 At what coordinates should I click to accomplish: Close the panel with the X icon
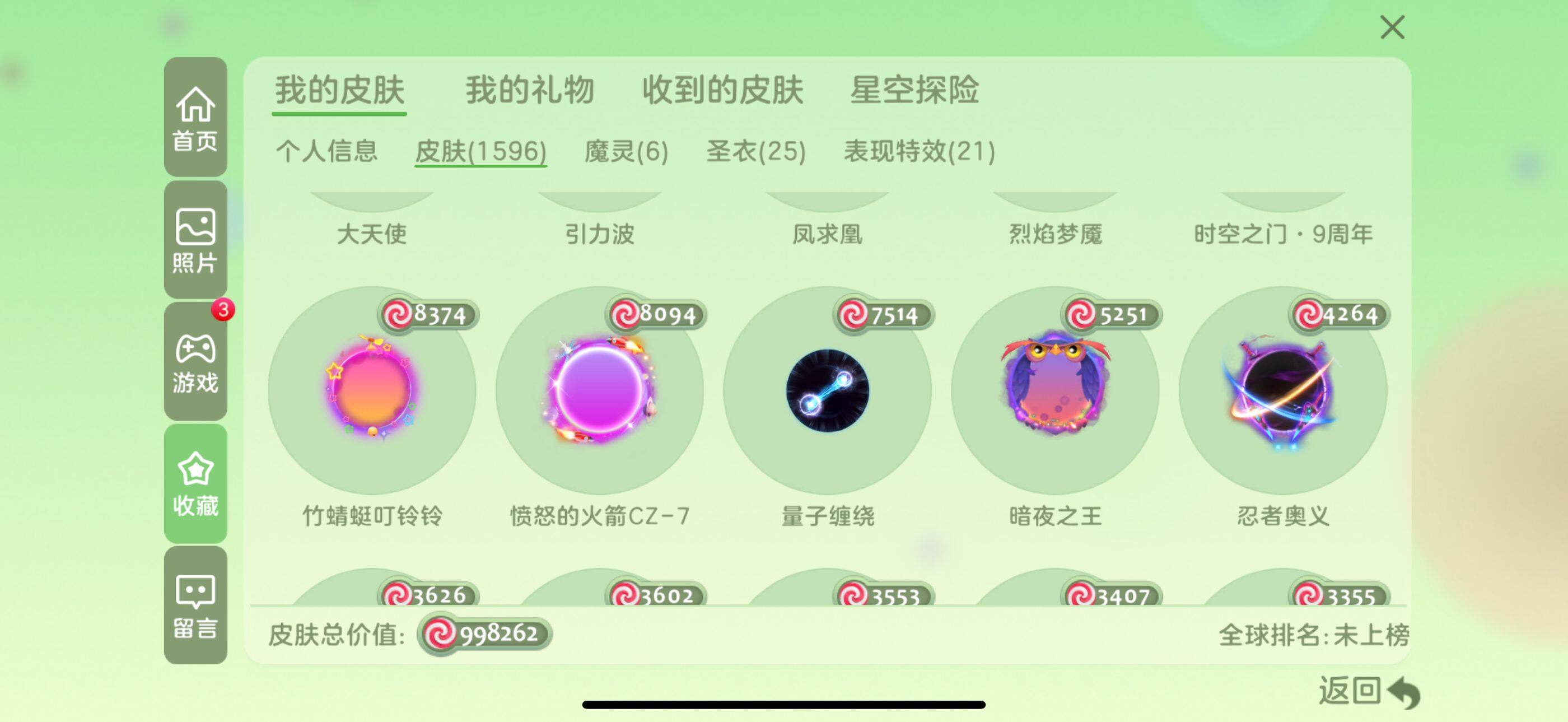coord(1392,27)
